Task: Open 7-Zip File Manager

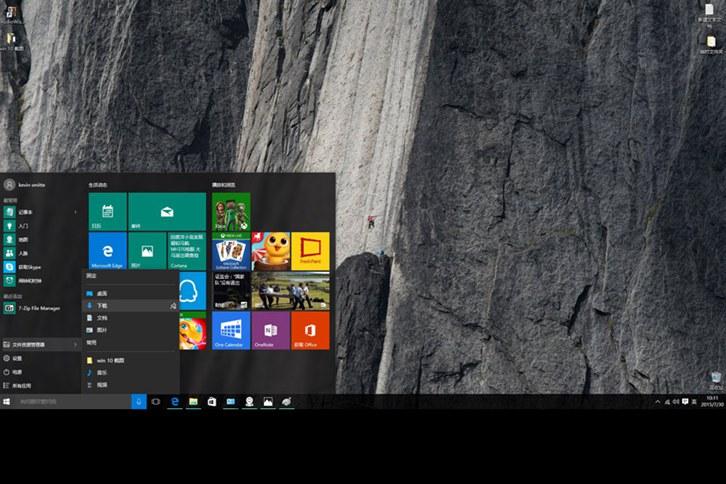Action: click(x=40, y=308)
